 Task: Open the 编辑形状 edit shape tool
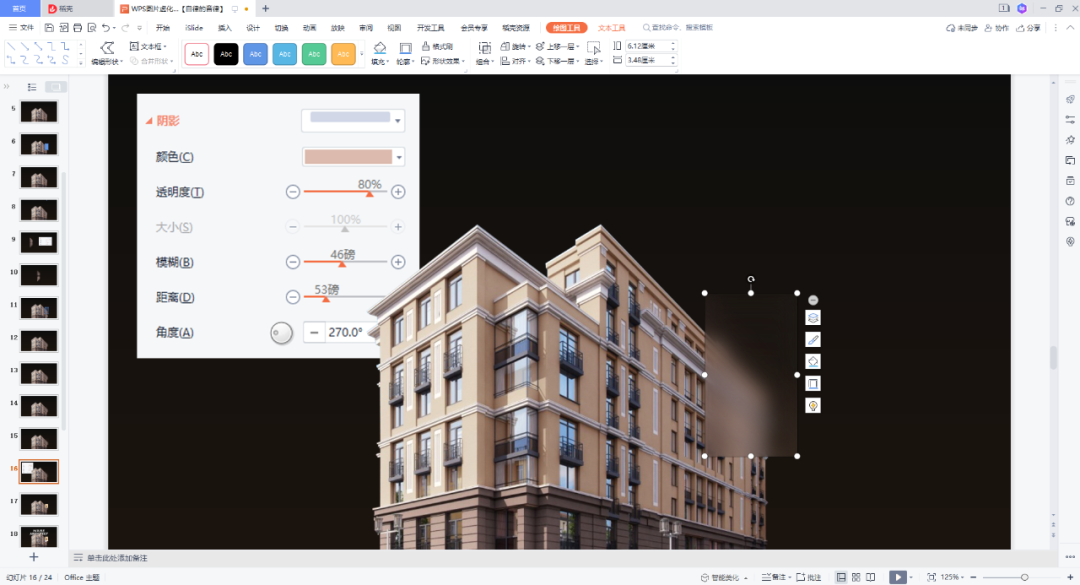pyautogui.click(x=107, y=53)
